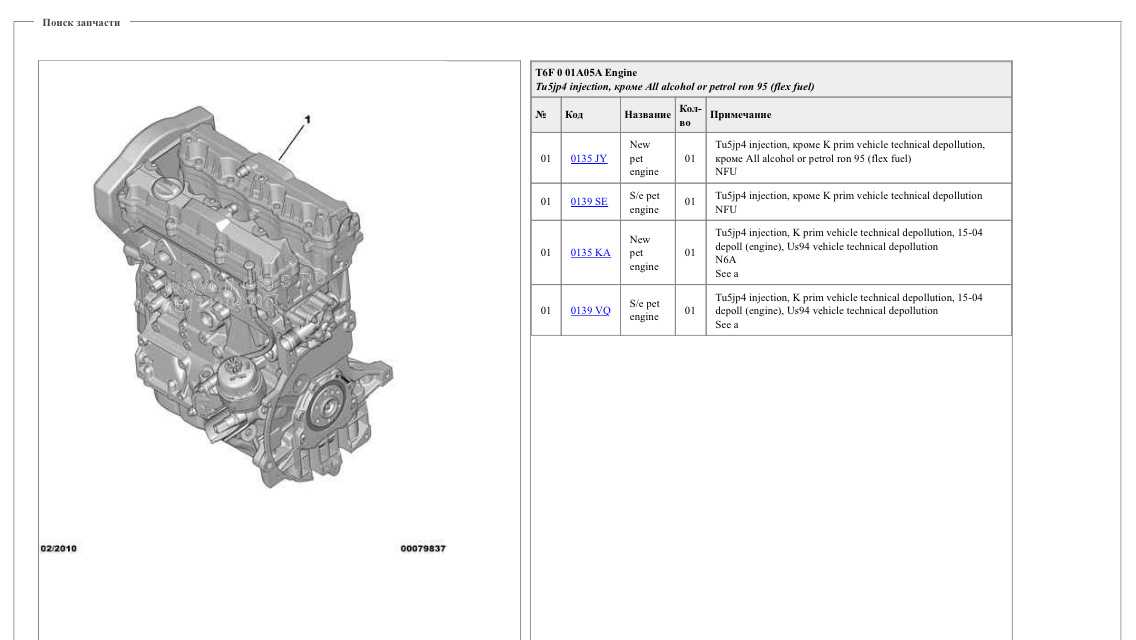Select callout number 1 on diagram
Viewport: 1136px width, 640px height.
coord(307,120)
